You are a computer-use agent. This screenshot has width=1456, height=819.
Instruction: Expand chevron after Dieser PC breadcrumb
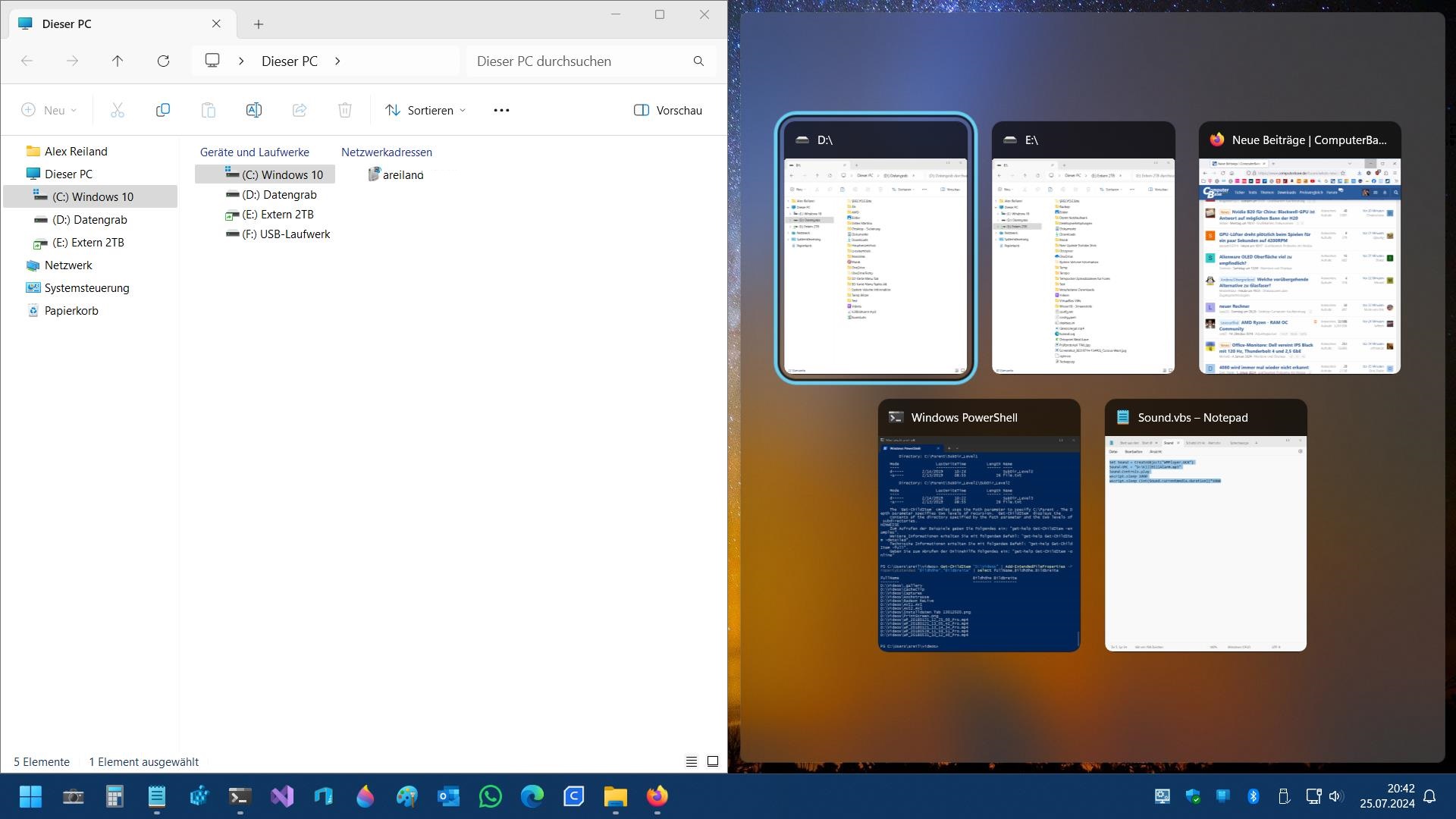[337, 61]
